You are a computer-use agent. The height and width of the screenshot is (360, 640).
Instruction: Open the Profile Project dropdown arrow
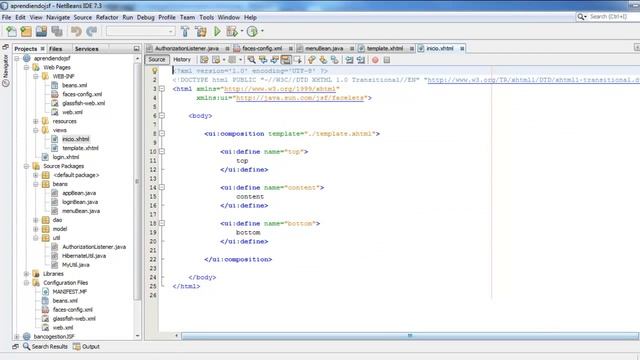click(262, 31)
